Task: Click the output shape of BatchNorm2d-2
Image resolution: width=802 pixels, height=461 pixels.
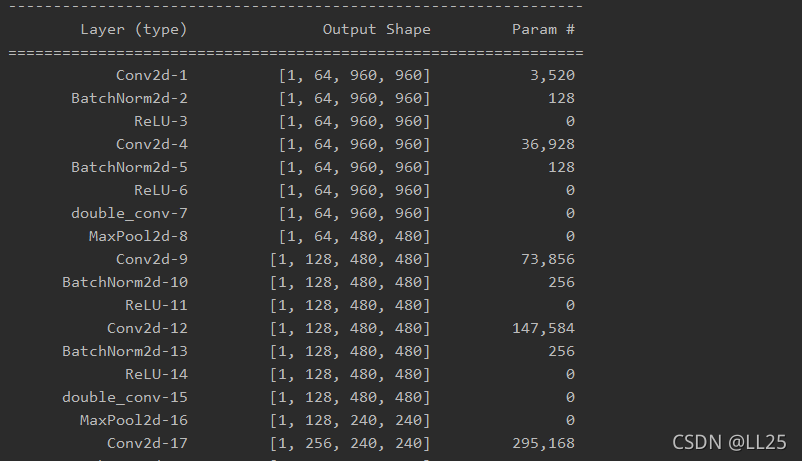Action: click(x=354, y=99)
